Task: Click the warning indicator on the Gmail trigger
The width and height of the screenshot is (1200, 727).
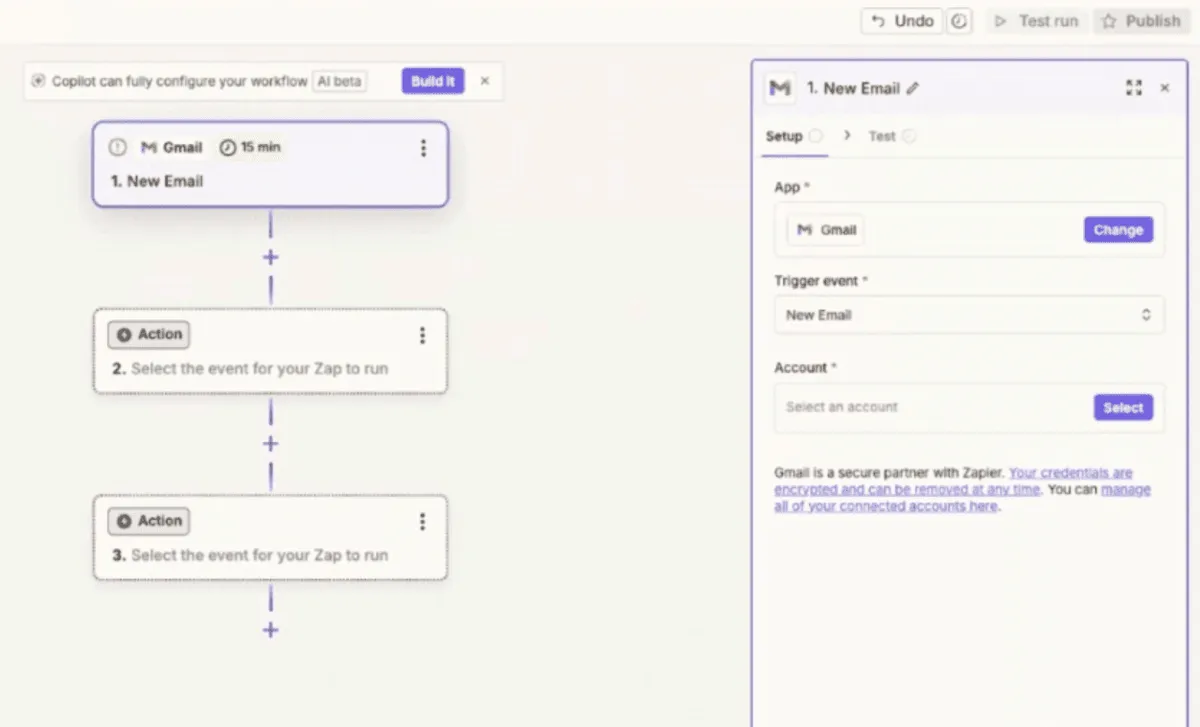Action: 117,147
